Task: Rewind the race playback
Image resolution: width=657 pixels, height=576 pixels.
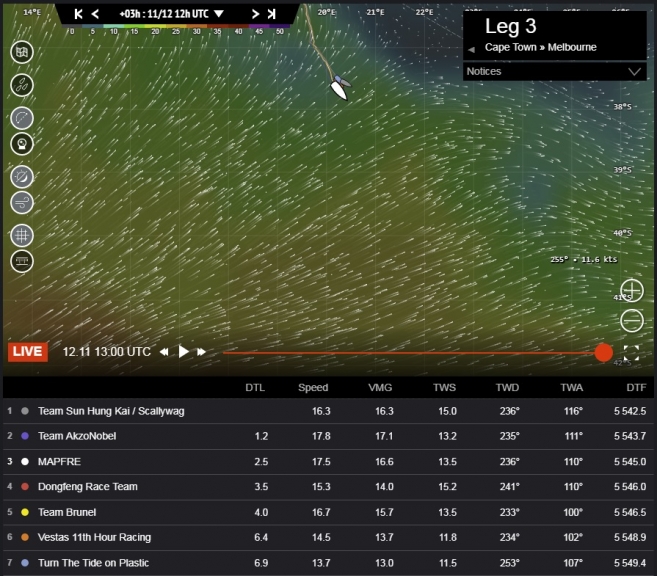Action: (164, 352)
